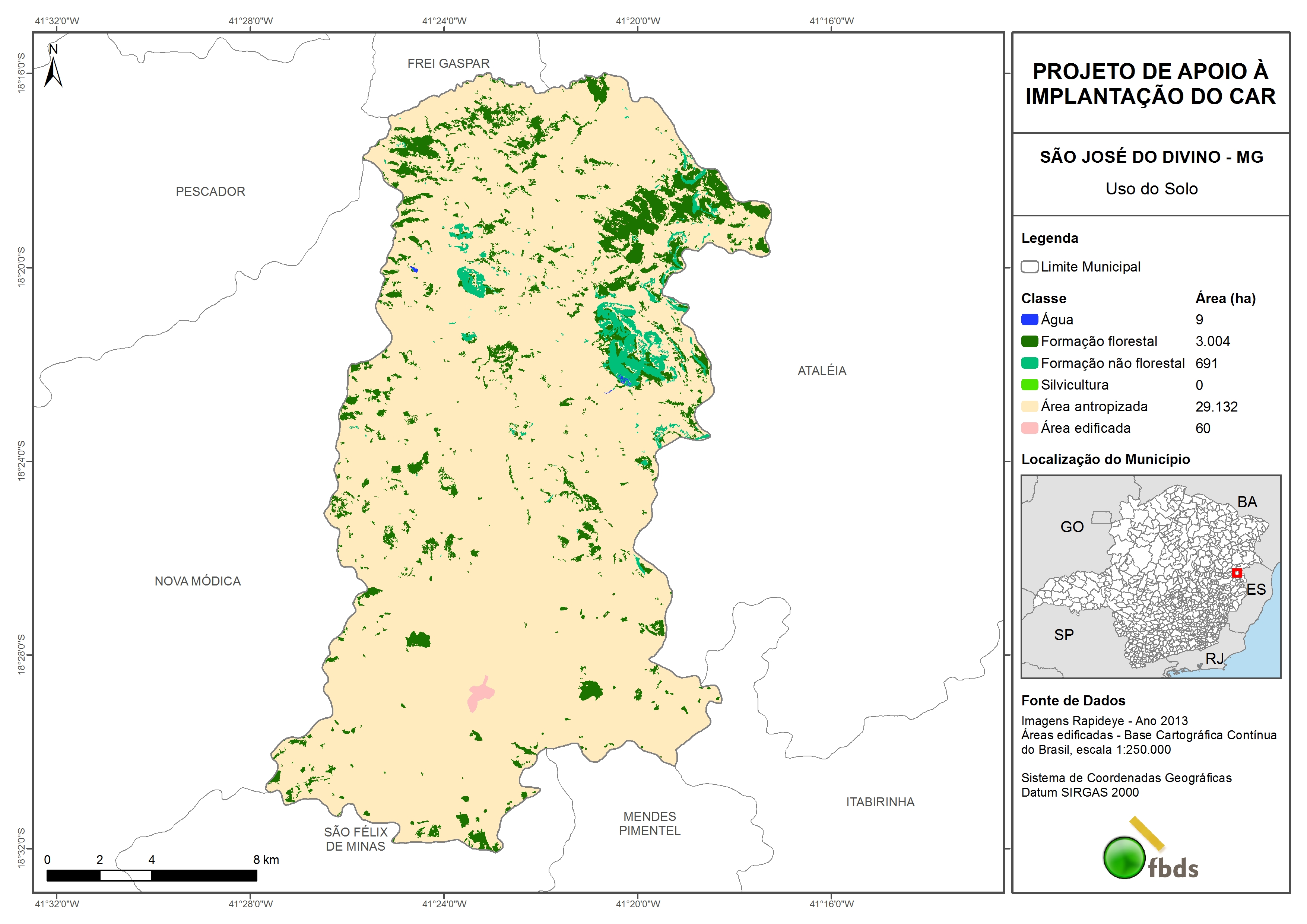Screen dimensions: 1307x924
Task: Click the scale bar at bottom left
Action: point(152,875)
